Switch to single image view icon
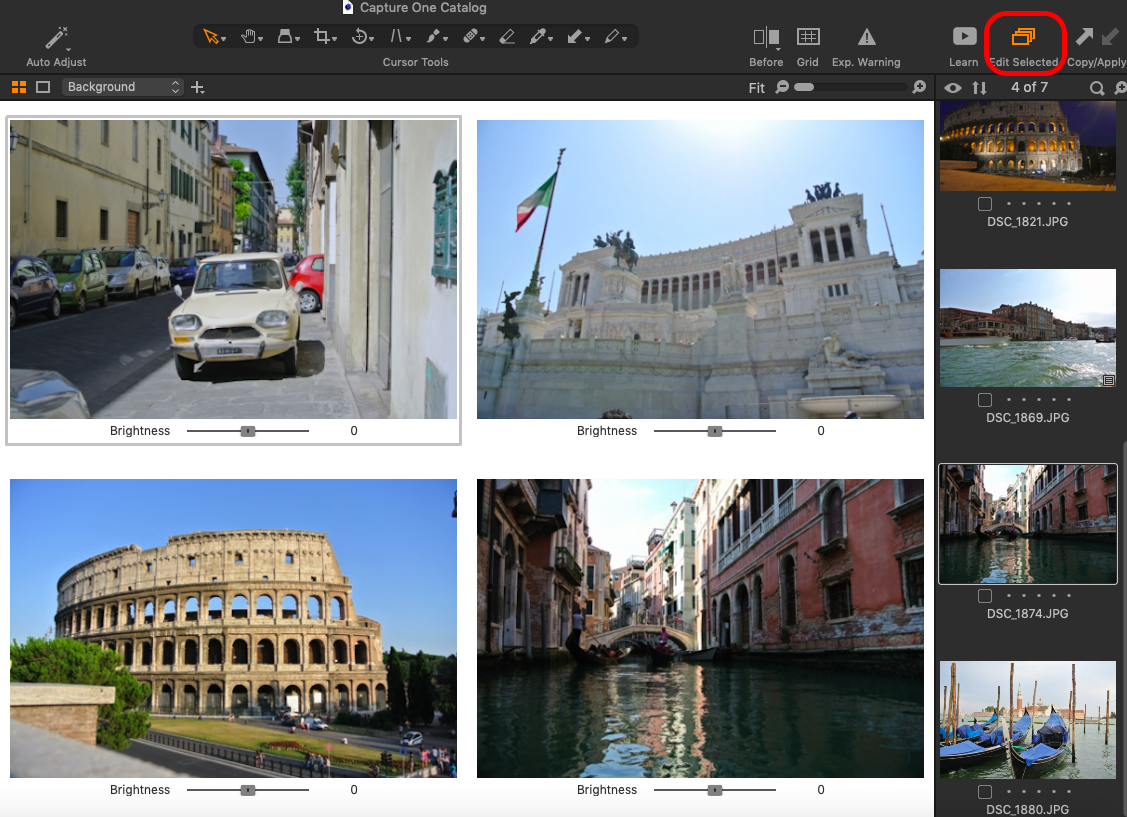Screen dimensions: 1127x817 pos(43,87)
